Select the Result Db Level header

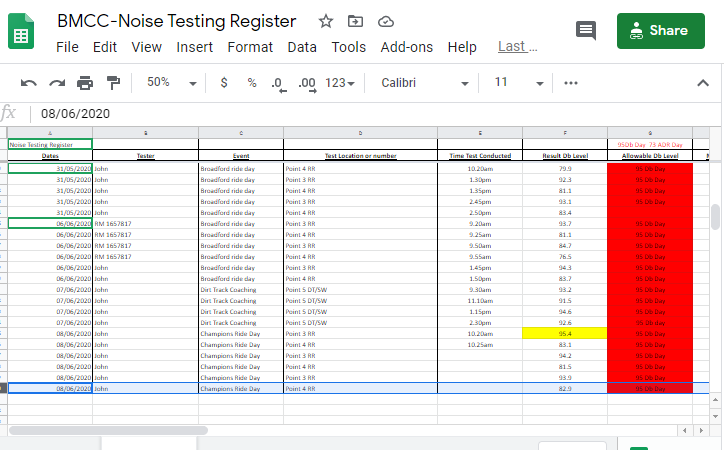(x=565, y=156)
